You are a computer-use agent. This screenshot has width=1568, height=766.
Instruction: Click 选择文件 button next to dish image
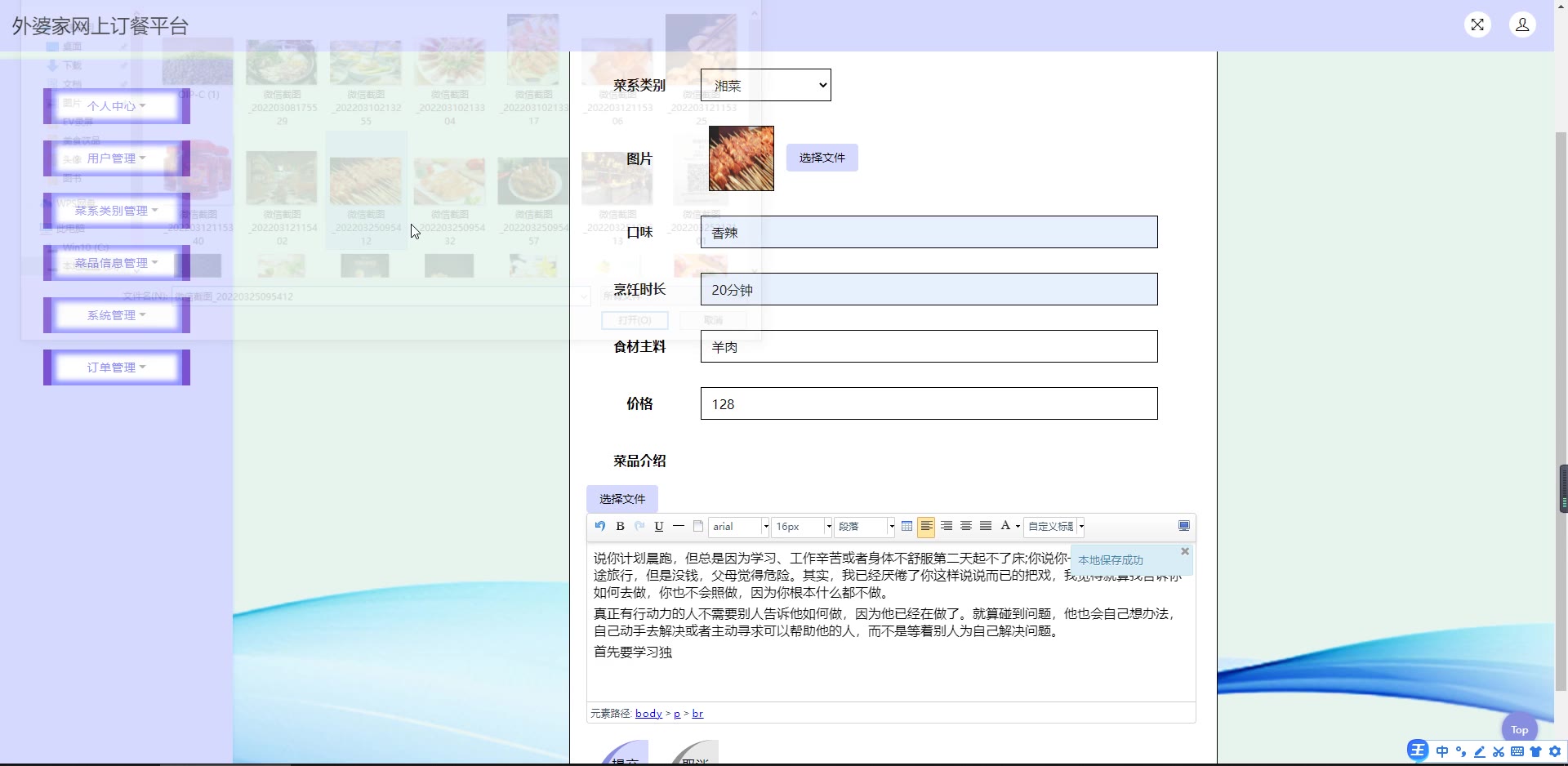point(822,158)
